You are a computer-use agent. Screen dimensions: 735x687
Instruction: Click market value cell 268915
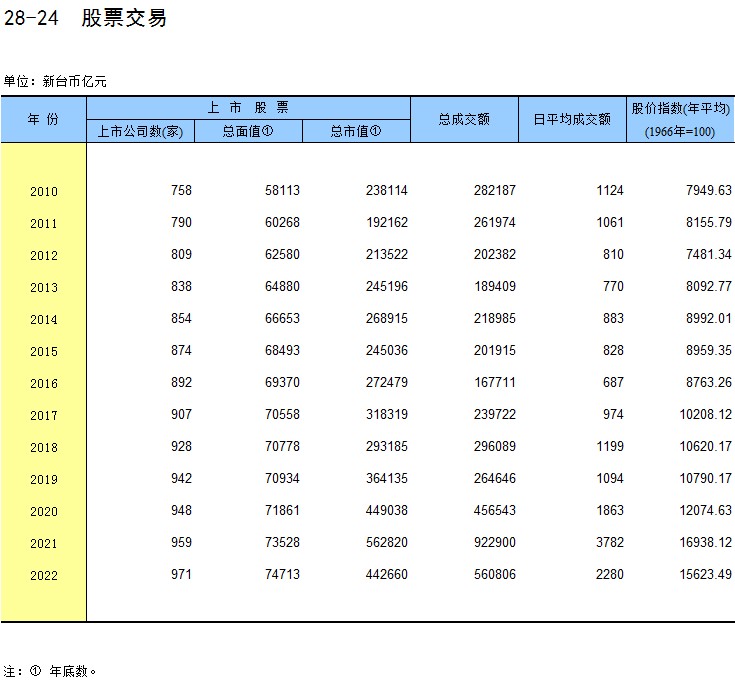click(387, 318)
